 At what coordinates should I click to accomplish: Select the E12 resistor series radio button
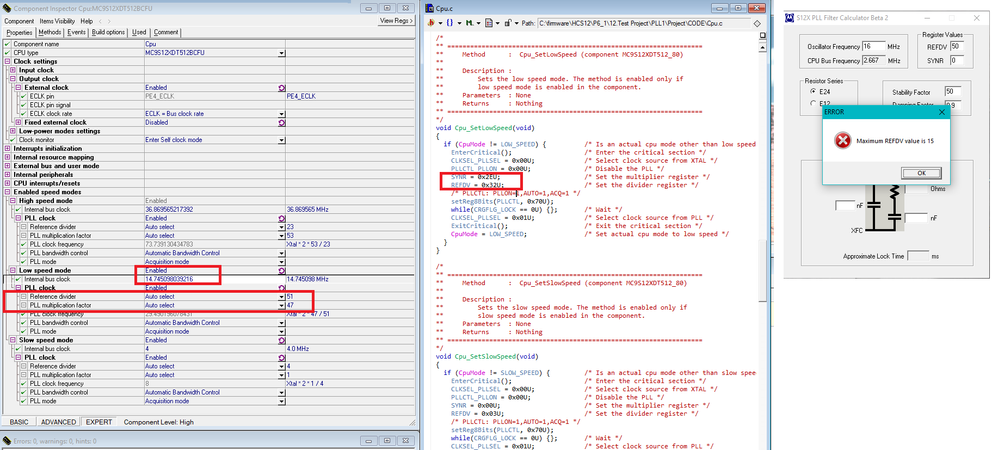tap(813, 102)
